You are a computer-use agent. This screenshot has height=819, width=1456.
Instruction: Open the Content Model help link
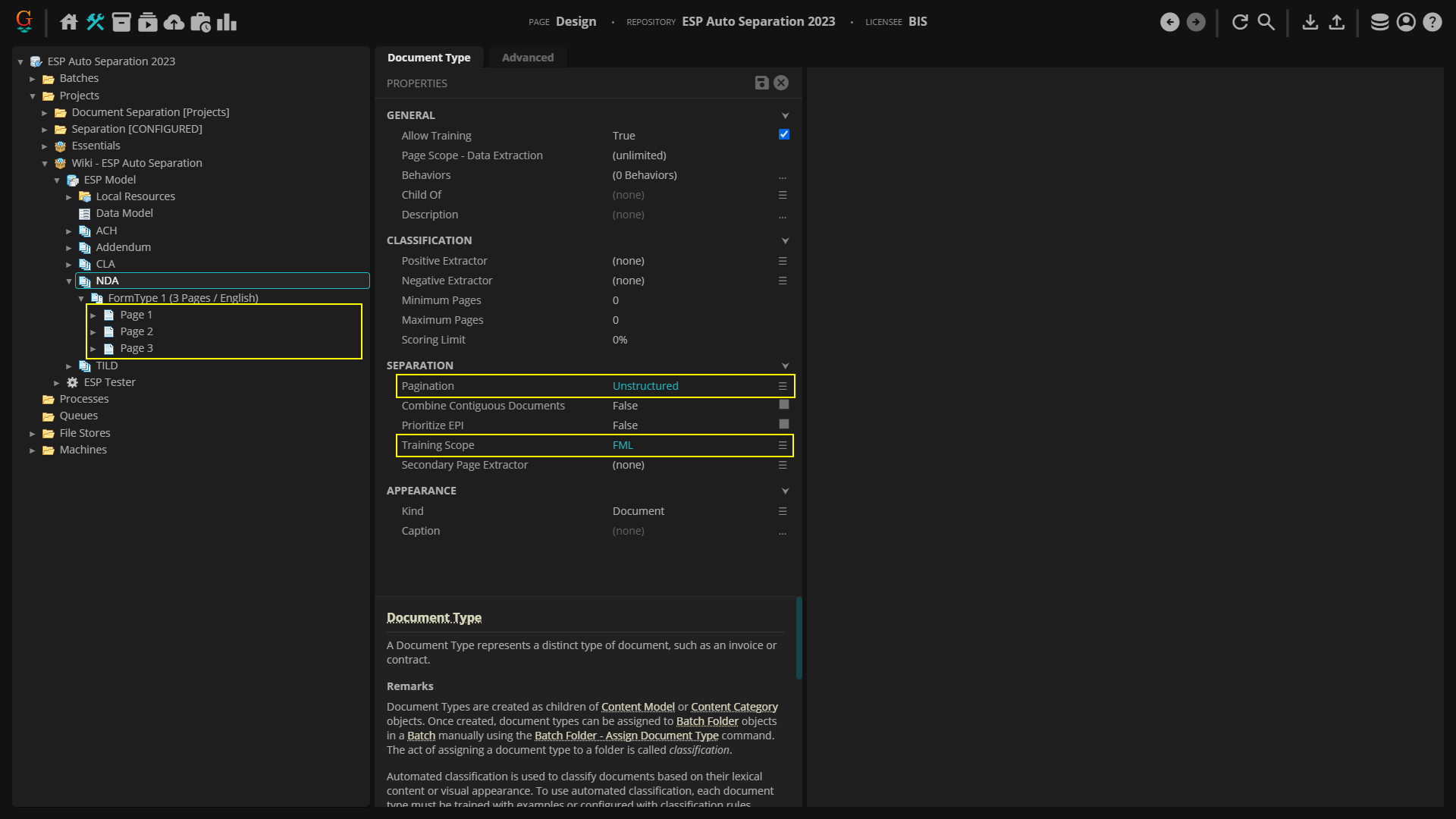tap(637, 707)
